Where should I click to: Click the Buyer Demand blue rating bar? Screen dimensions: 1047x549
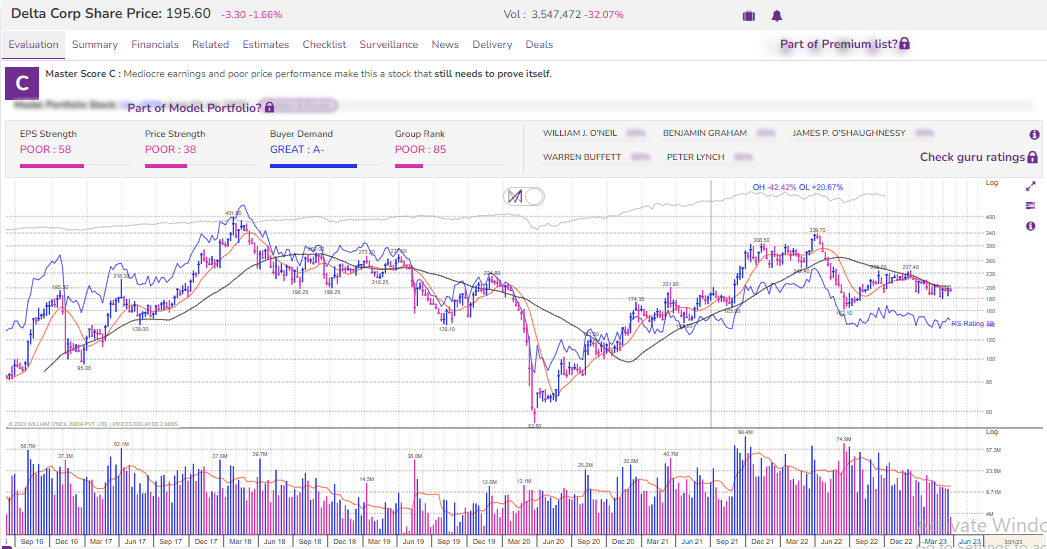[x=313, y=166]
